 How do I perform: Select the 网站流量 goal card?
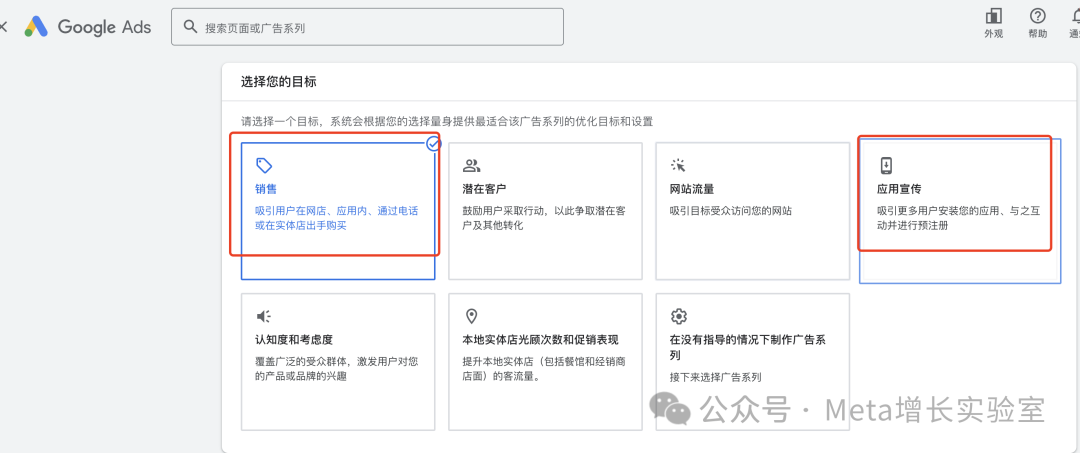point(752,210)
